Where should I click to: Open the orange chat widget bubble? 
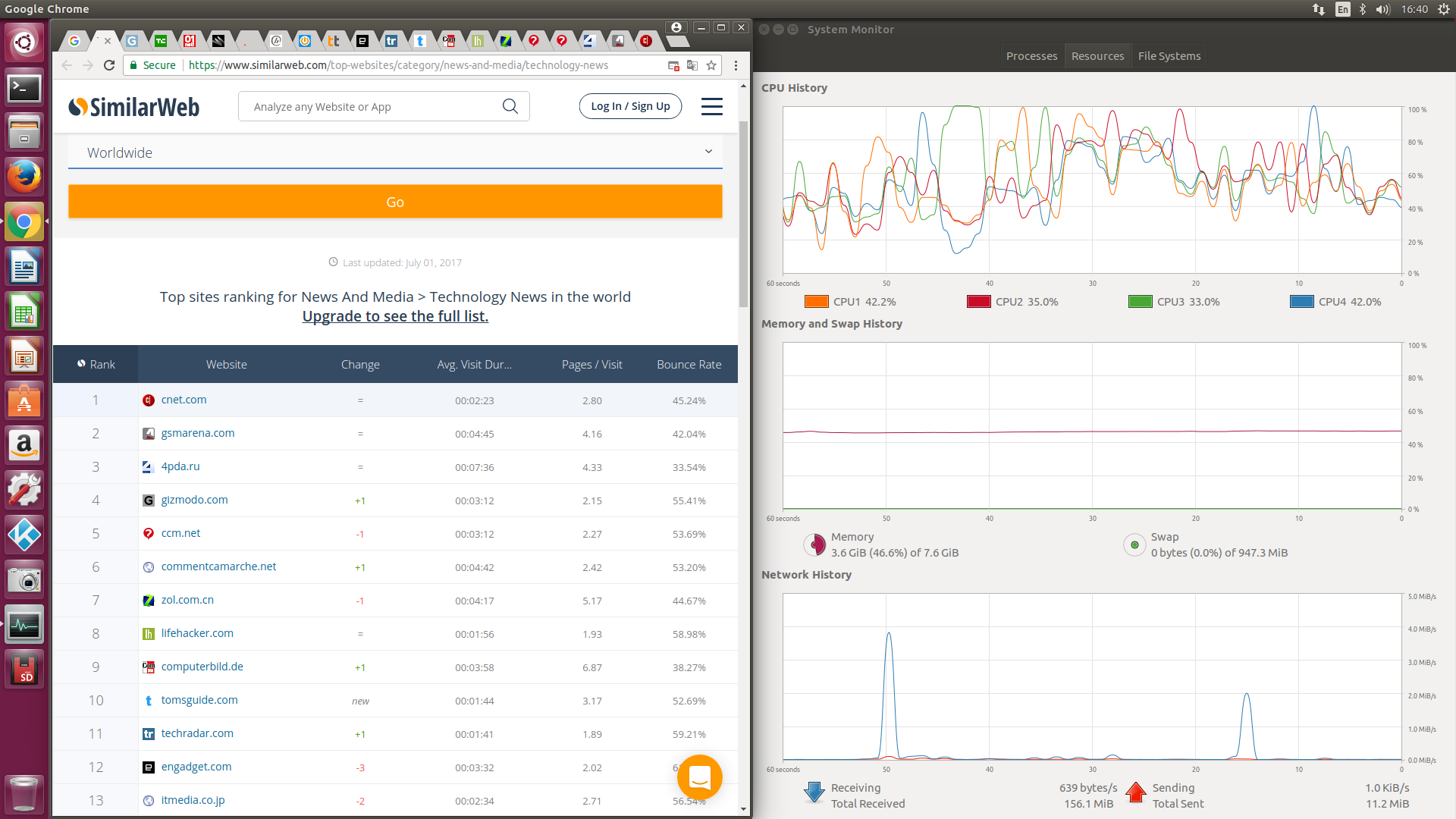click(699, 777)
